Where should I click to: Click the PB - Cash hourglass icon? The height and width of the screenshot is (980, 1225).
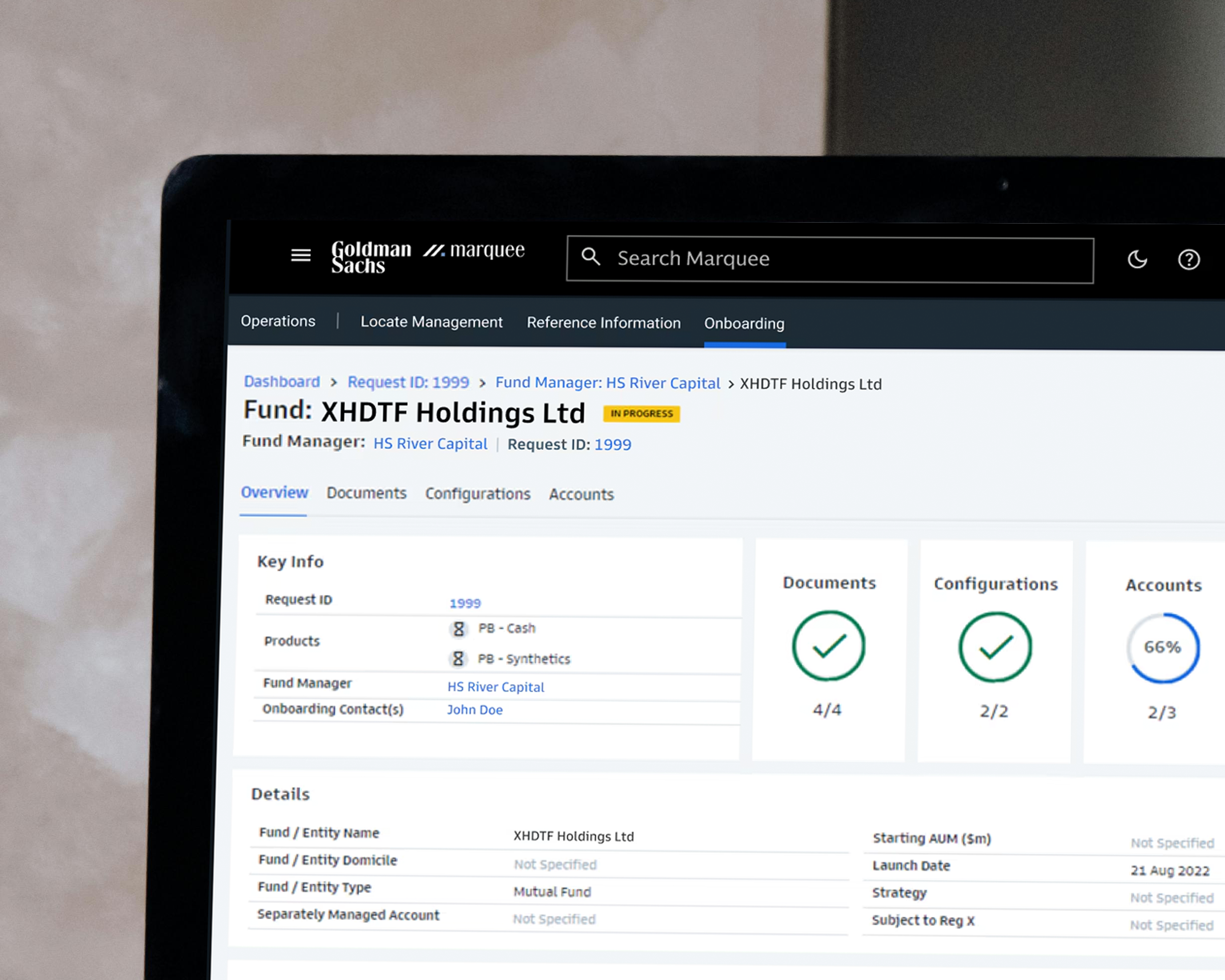(458, 629)
